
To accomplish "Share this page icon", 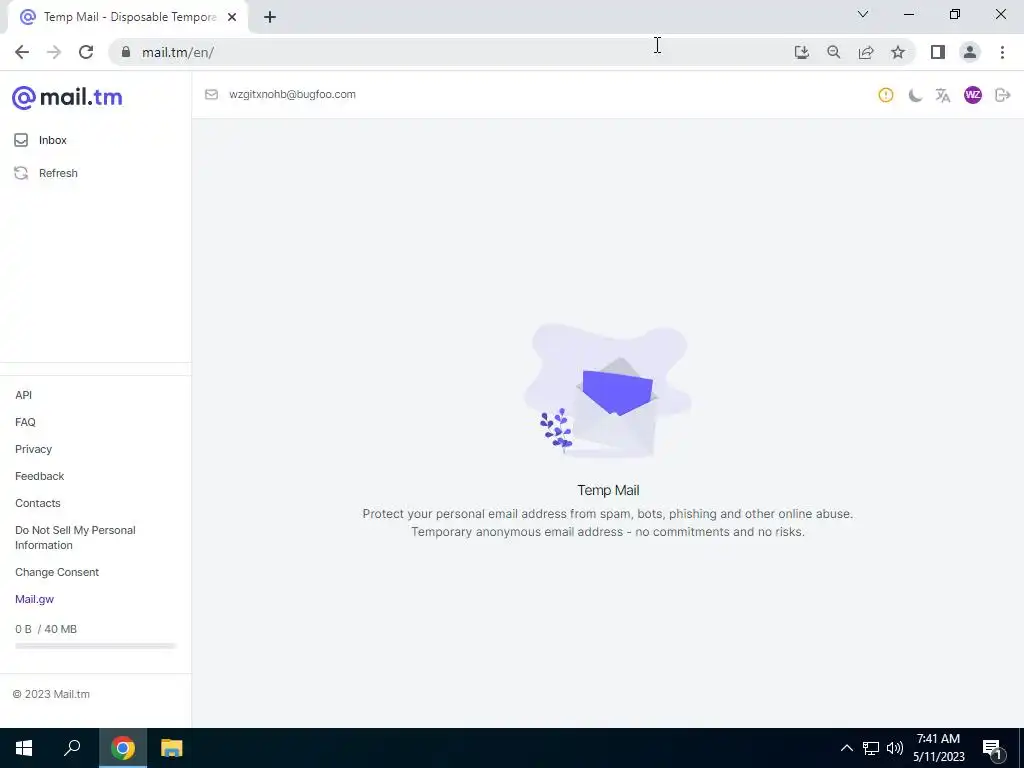I will [866, 52].
